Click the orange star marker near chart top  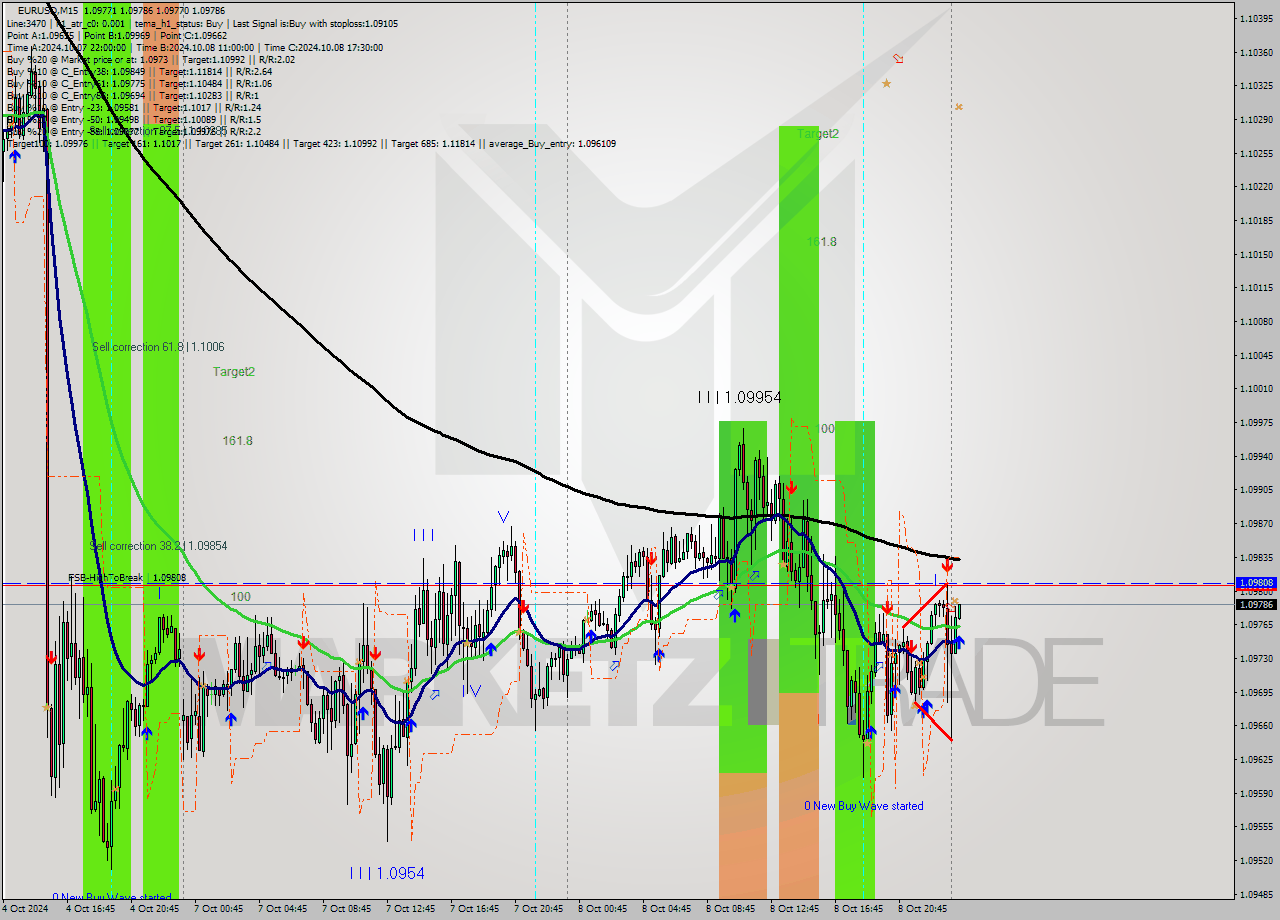[886, 83]
